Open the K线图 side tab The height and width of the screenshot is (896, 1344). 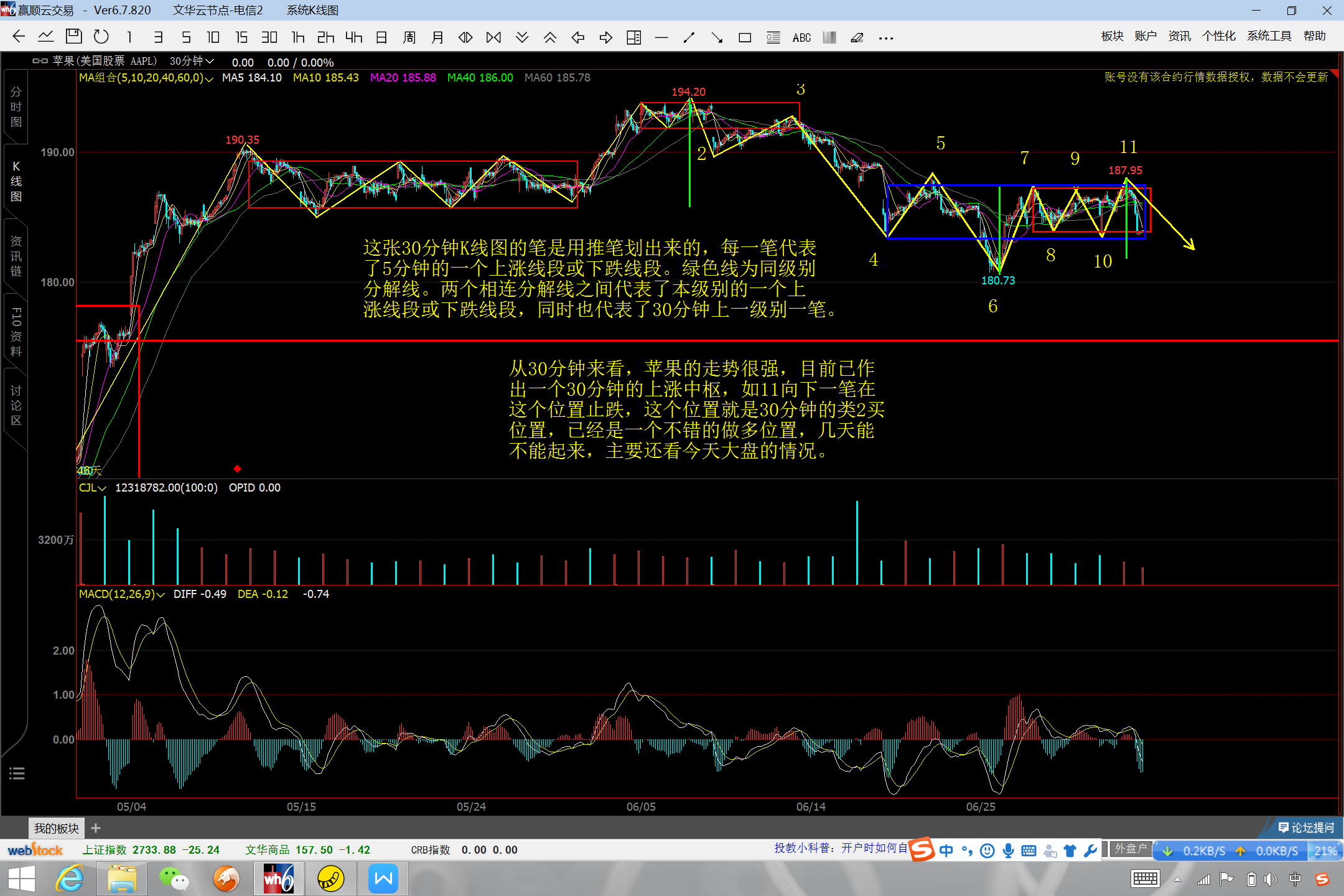pos(16,181)
